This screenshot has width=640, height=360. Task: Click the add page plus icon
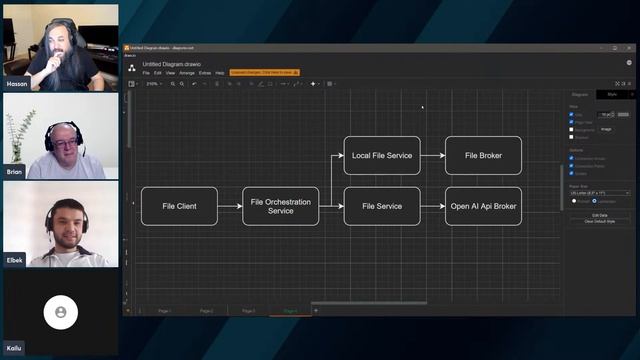tap(316, 311)
